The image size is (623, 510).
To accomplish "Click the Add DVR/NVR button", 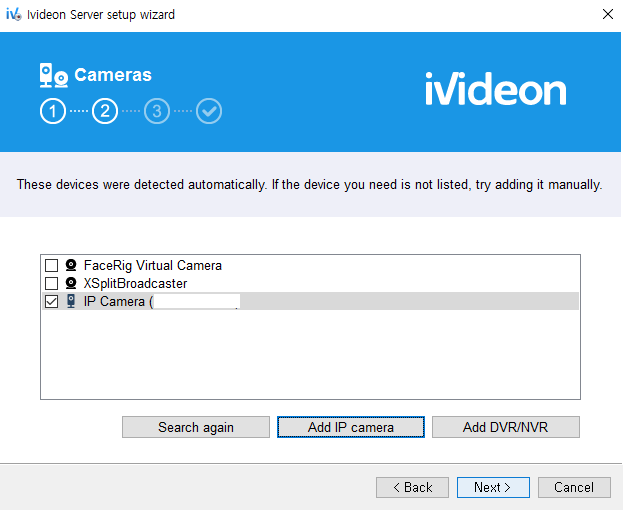I will click(x=506, y=427).
